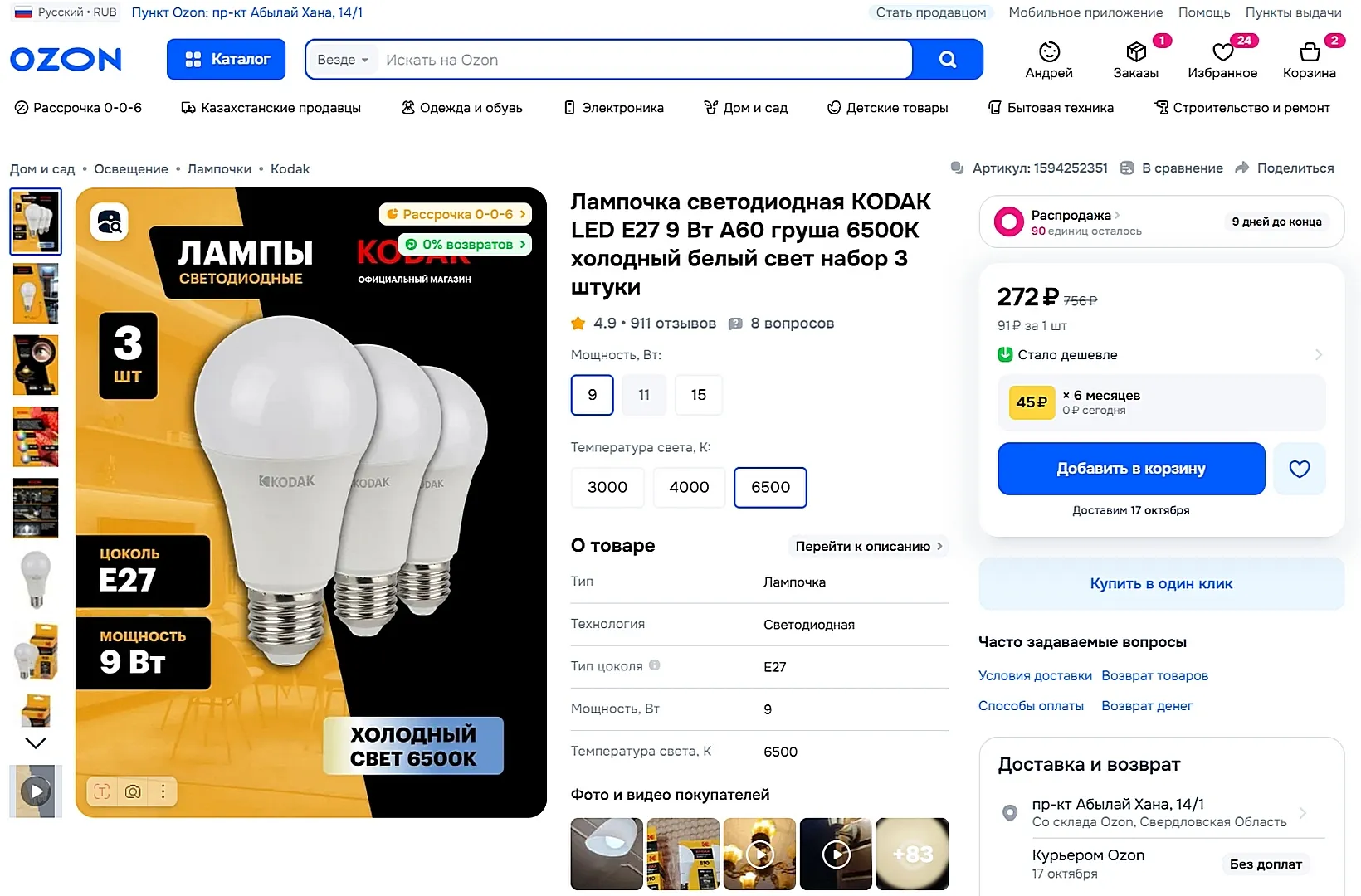Add product to favorites with heart button

[1299, 469]
